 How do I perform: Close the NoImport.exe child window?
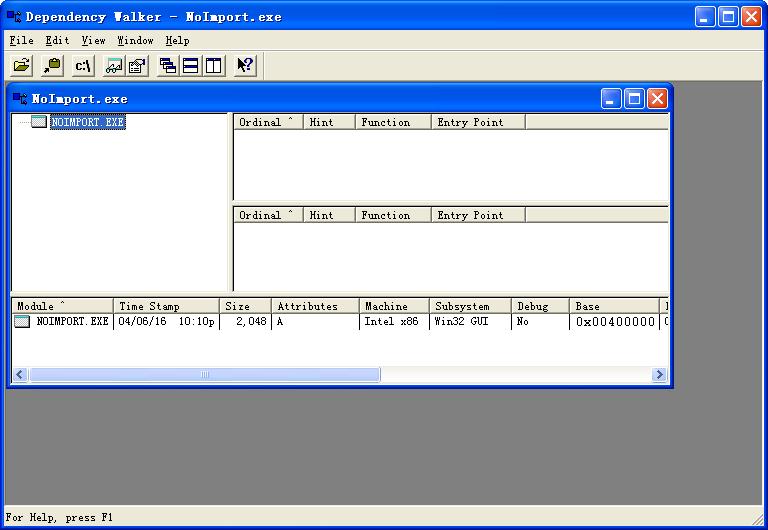657,99
